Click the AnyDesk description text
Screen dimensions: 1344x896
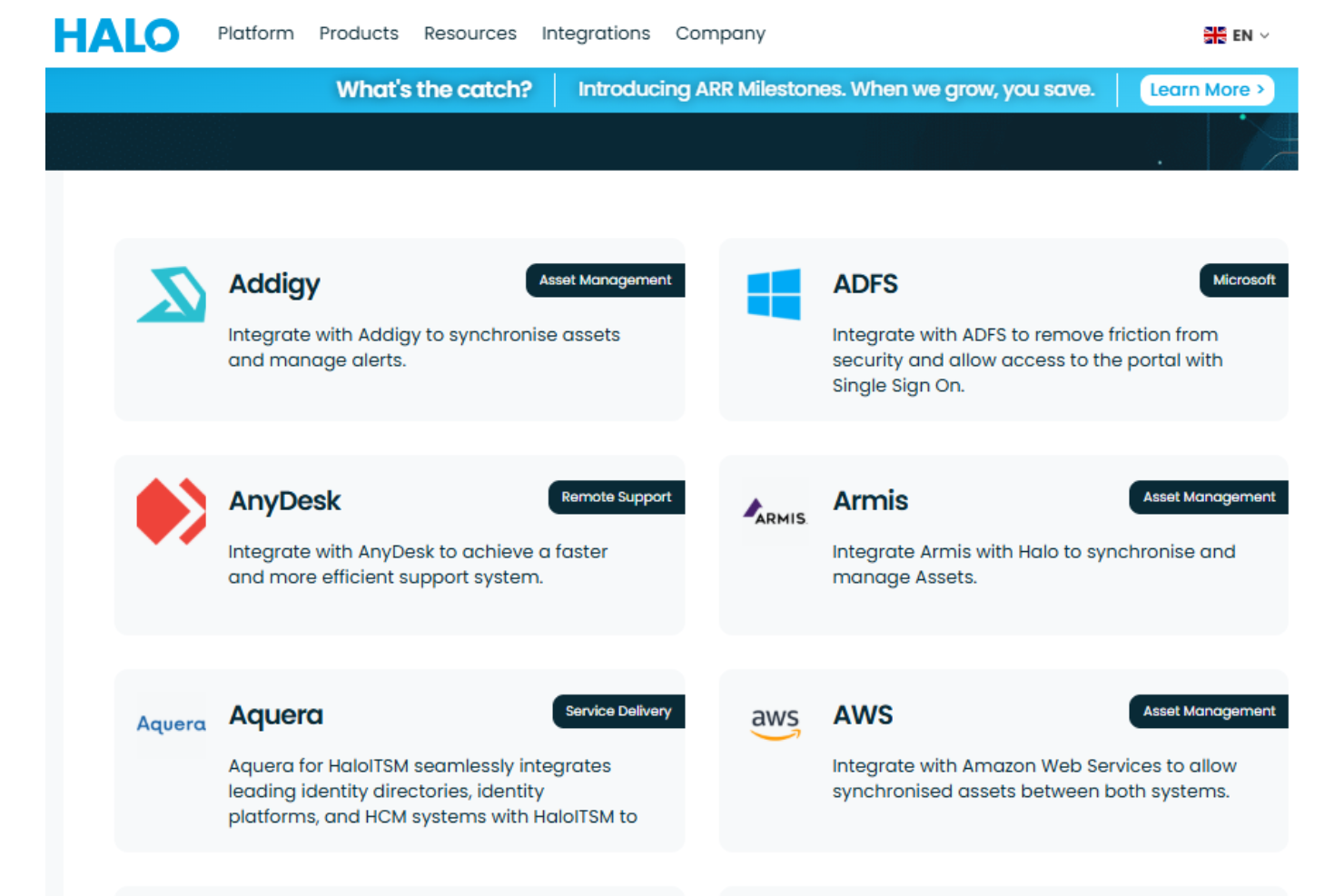418,565
